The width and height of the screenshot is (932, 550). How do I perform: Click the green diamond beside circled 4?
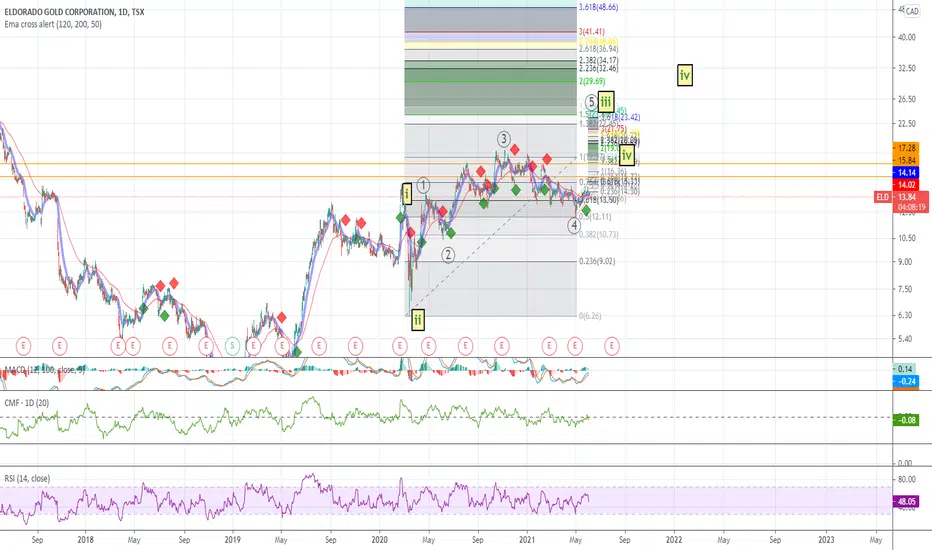point(587,210)
